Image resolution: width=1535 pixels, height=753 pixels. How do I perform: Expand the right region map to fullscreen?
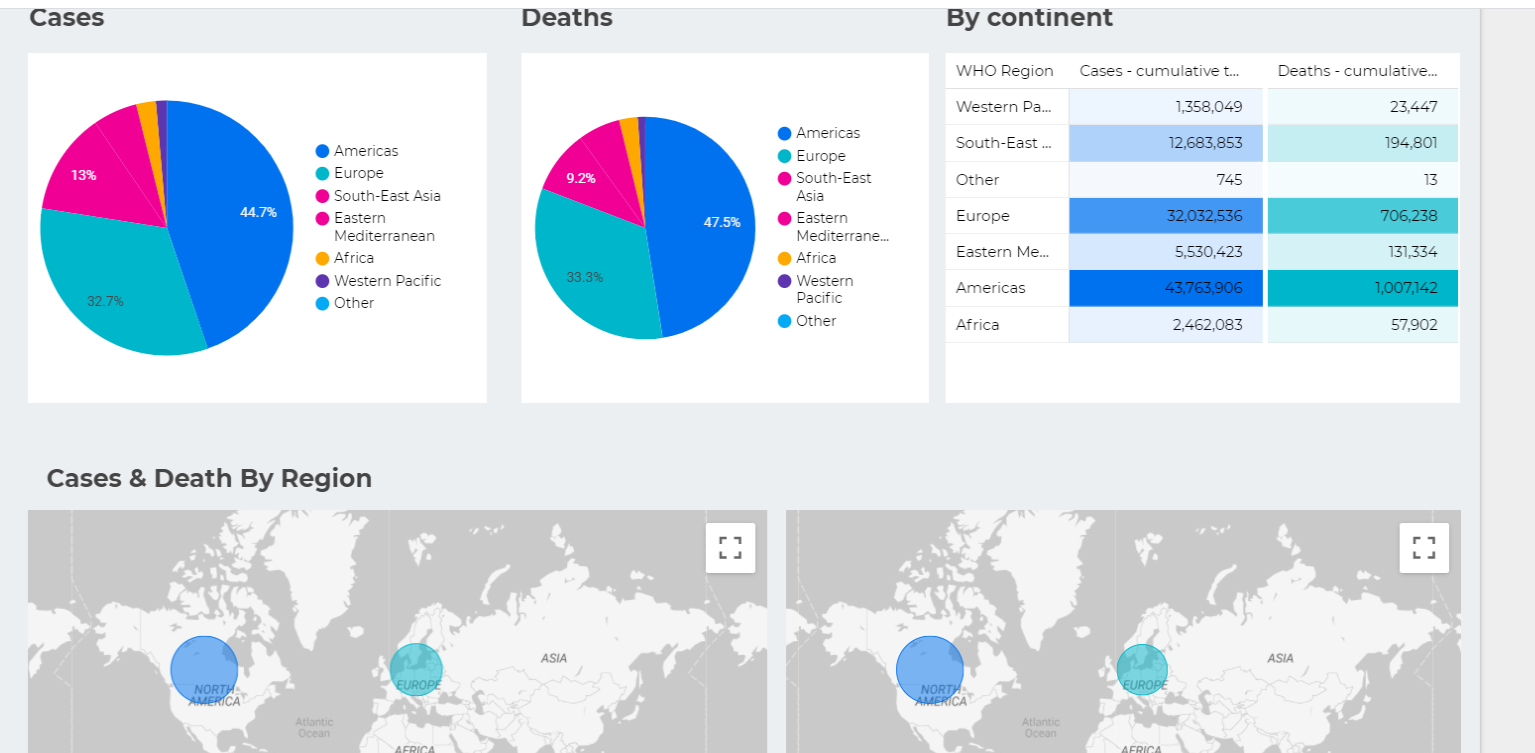pyautogui.click(x=1424, y=547)
